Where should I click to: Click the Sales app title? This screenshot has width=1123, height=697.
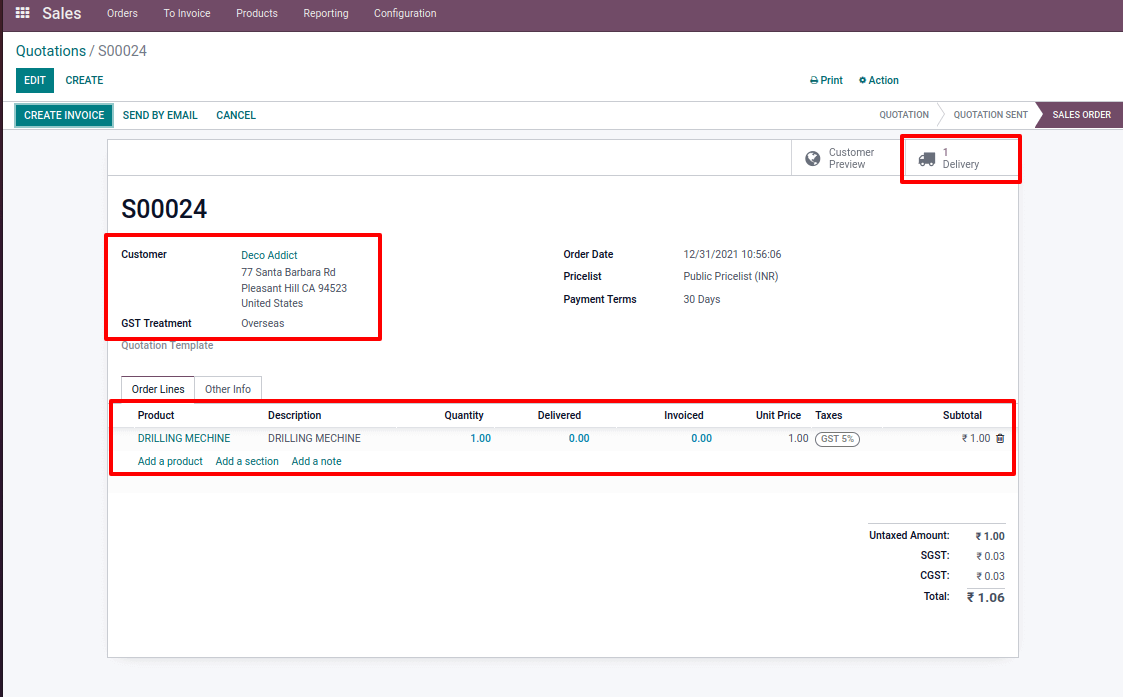62,13
